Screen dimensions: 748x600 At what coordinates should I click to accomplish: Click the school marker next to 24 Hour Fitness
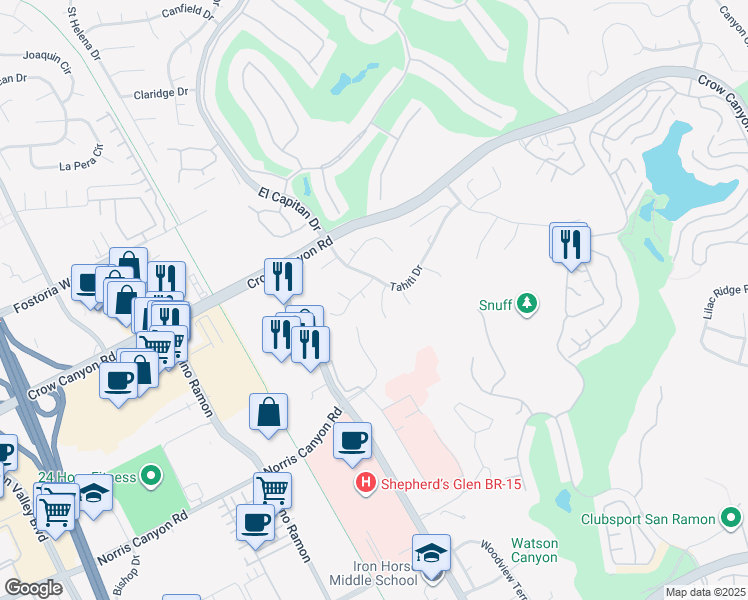(94, 494)
